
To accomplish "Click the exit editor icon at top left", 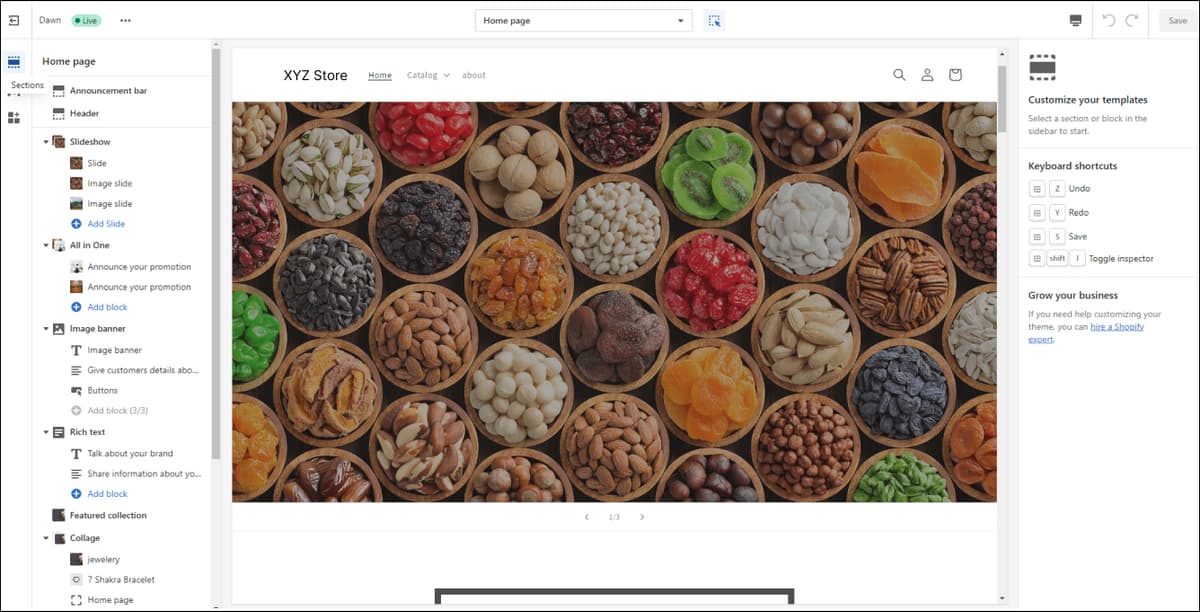I will point(14,20).
